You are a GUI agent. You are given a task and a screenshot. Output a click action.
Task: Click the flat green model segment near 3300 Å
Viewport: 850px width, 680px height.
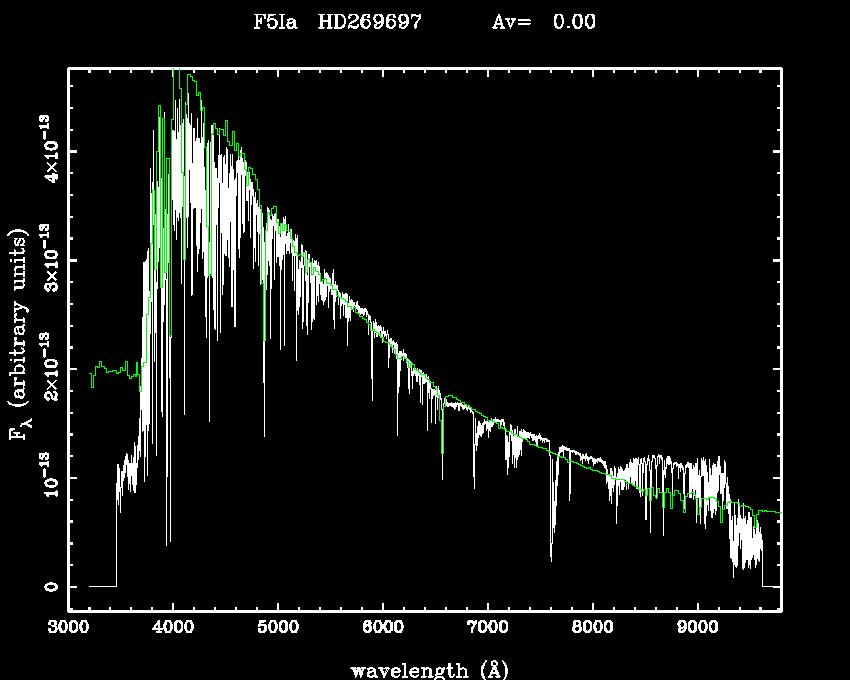pyautogui.click(x=110, y=369)
